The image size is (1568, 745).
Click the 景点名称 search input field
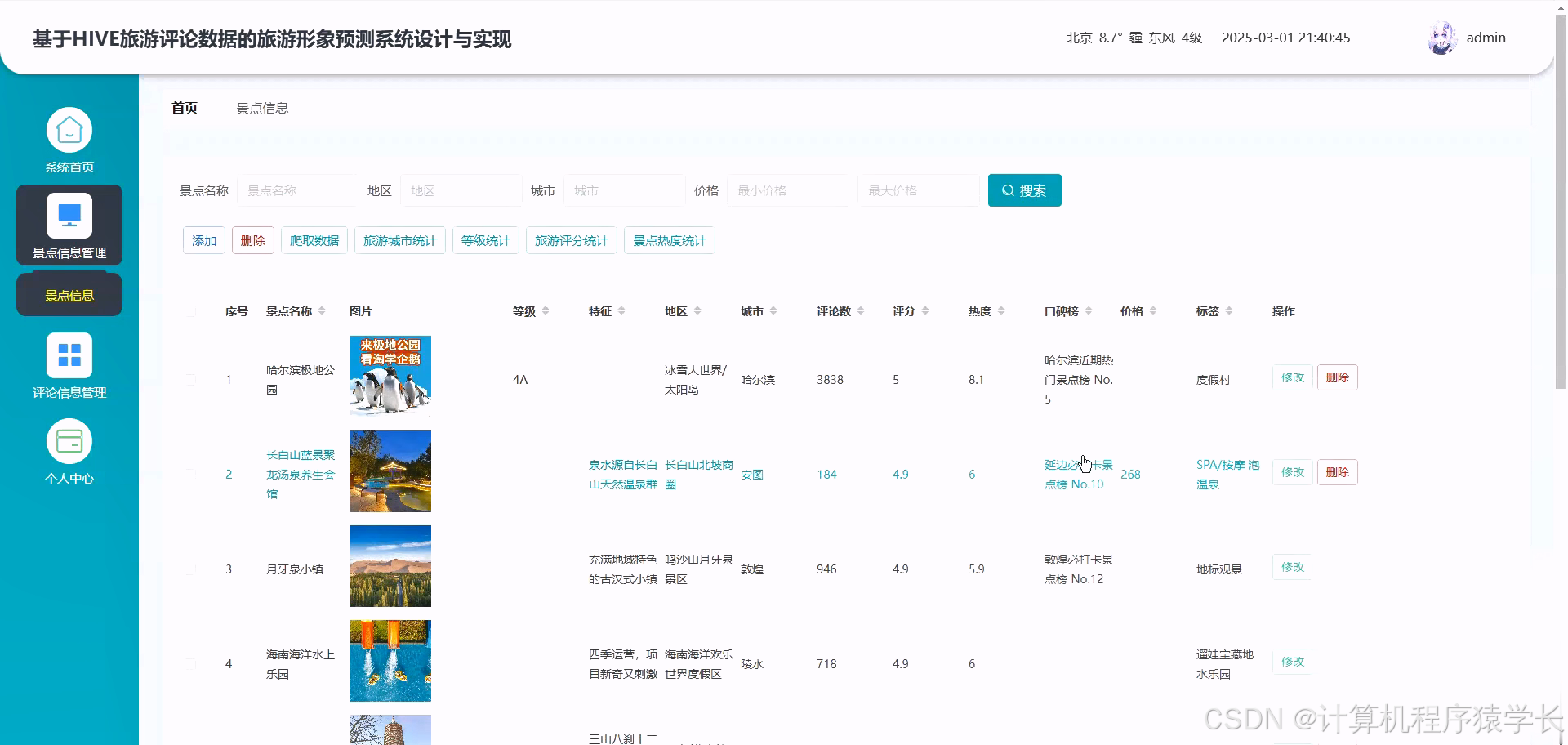click(x=297, y=190)
